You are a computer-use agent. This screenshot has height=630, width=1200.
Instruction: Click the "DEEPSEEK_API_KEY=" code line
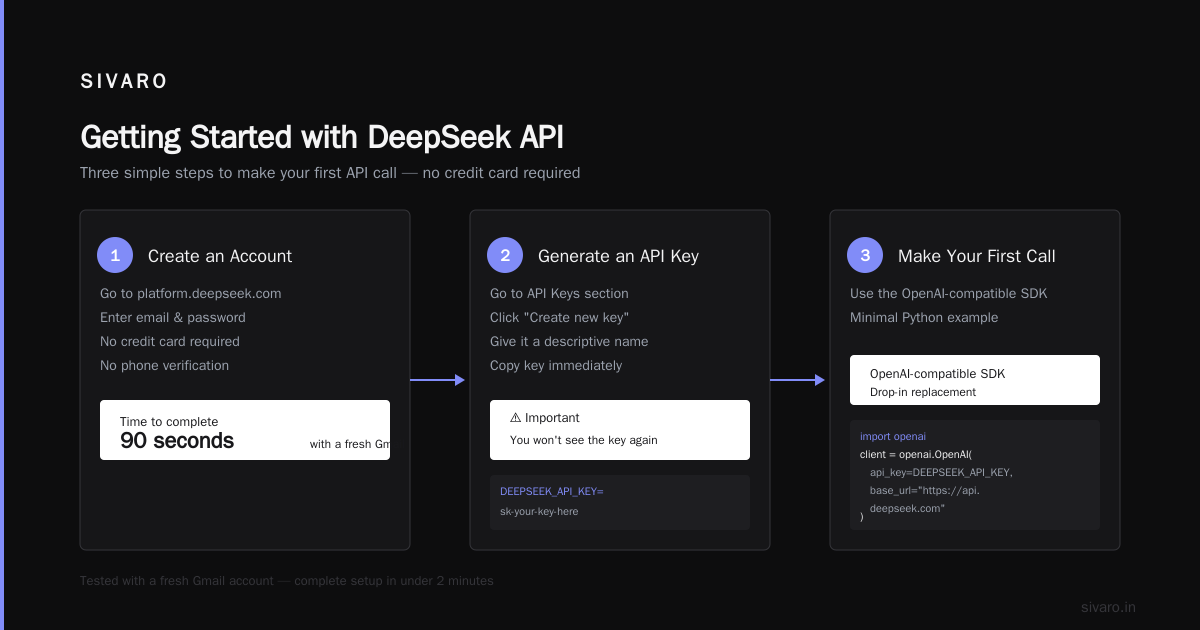click(x=552, y=491)
